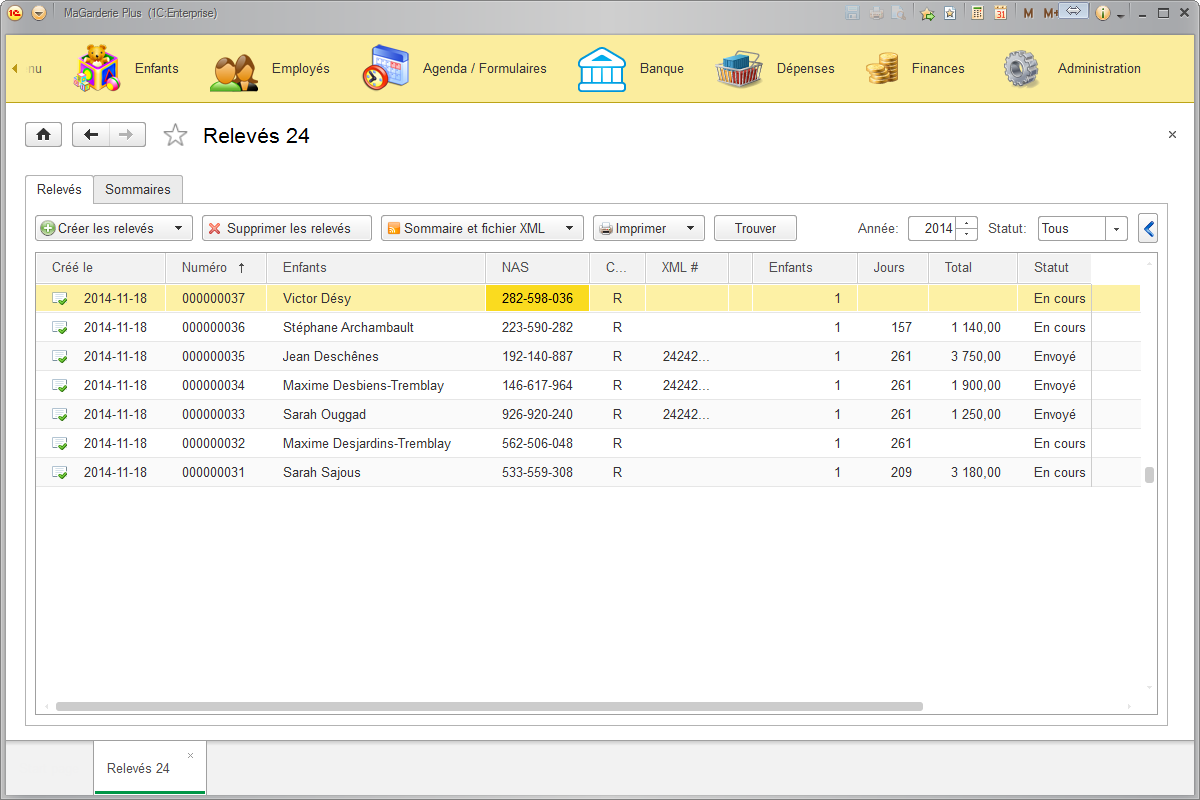Open the calculator from the title bar
The image size is (1200, 800).
(x=977, y=12)
